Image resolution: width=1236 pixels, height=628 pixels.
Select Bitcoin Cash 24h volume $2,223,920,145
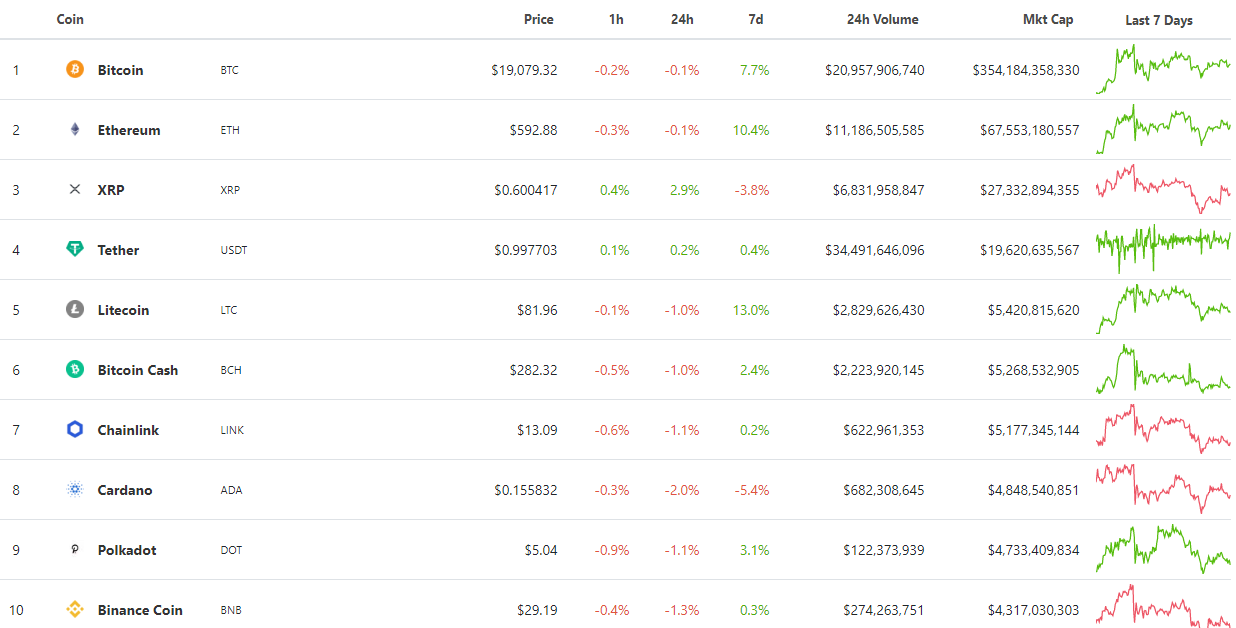pos(879,370)
